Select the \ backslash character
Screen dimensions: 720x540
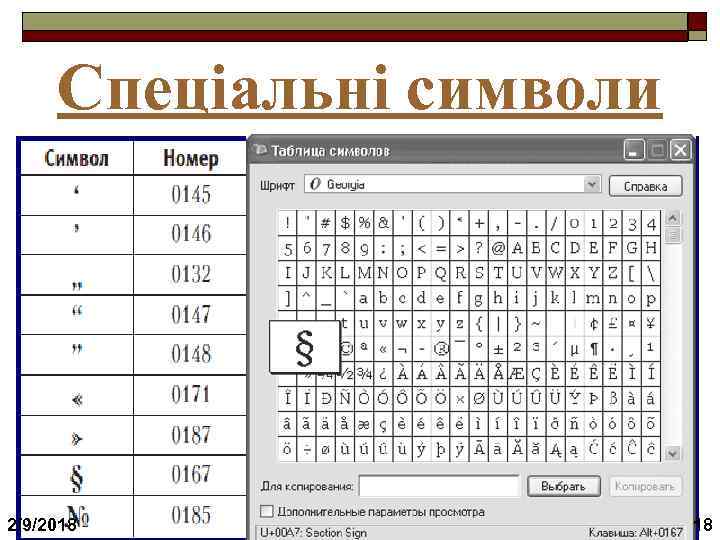[651, 273]
